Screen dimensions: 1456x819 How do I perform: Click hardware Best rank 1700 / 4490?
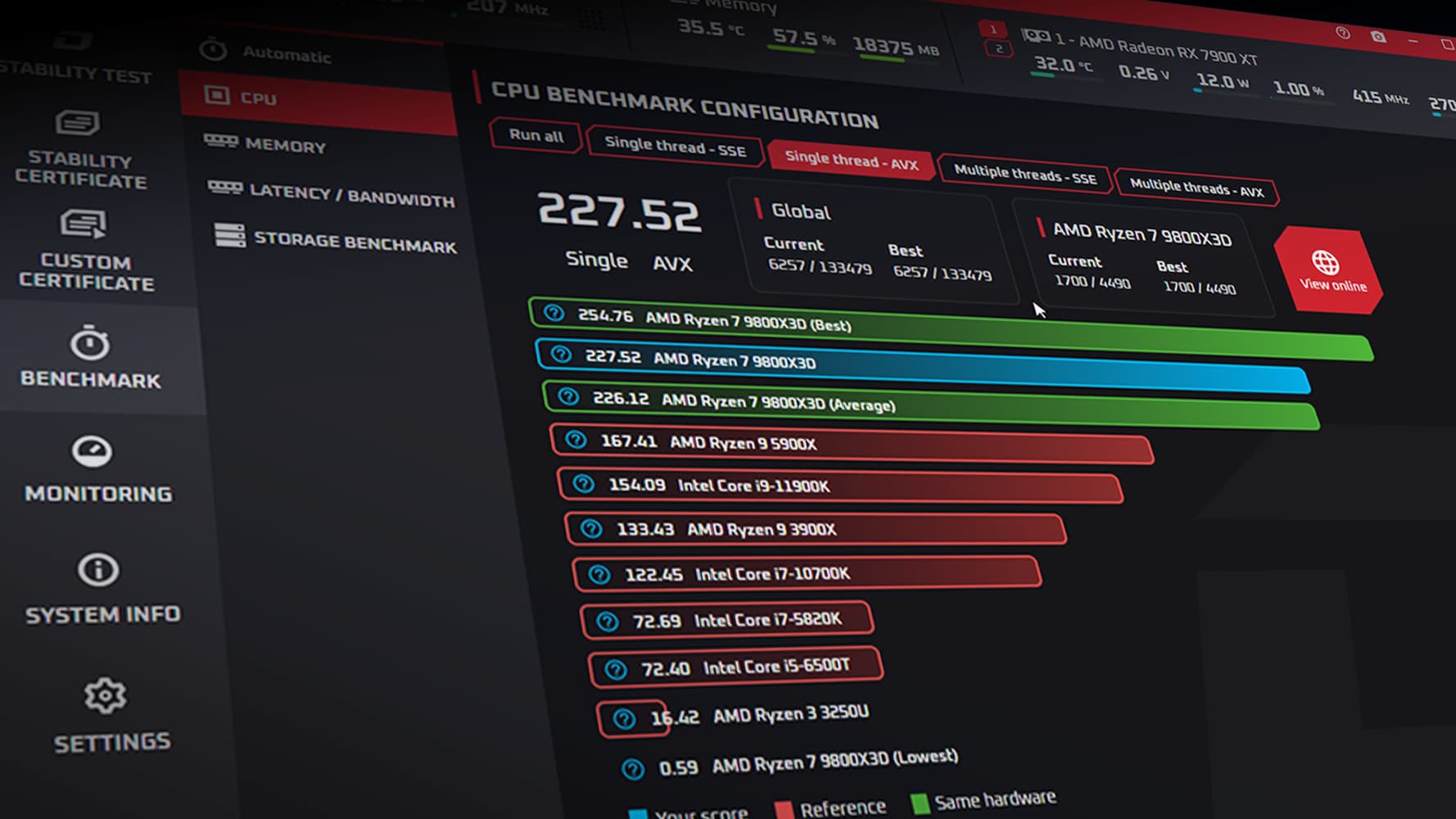click(x=1200, y=287)
